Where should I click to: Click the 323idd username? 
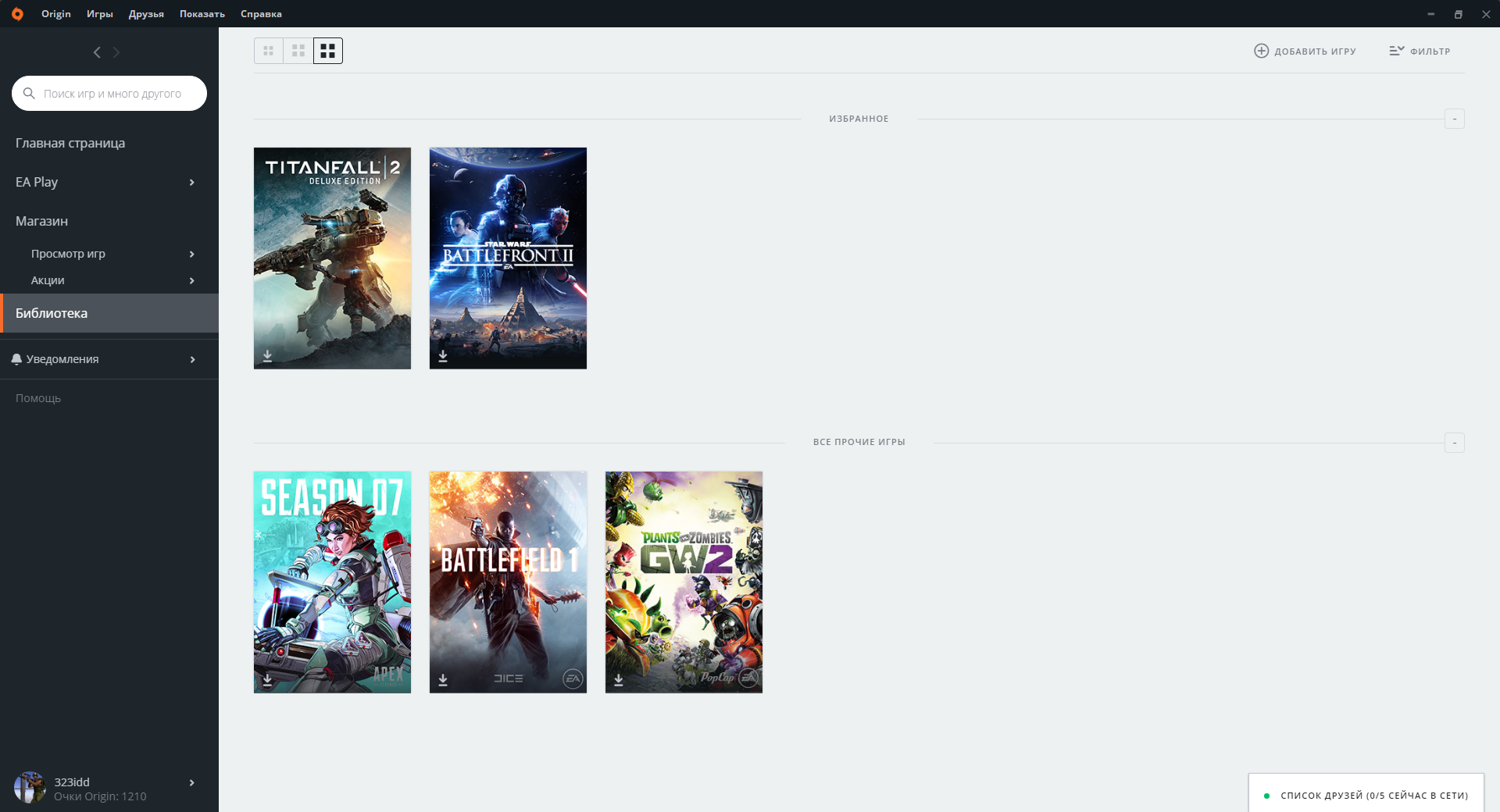pyautogui.click(x=72, y=782)
